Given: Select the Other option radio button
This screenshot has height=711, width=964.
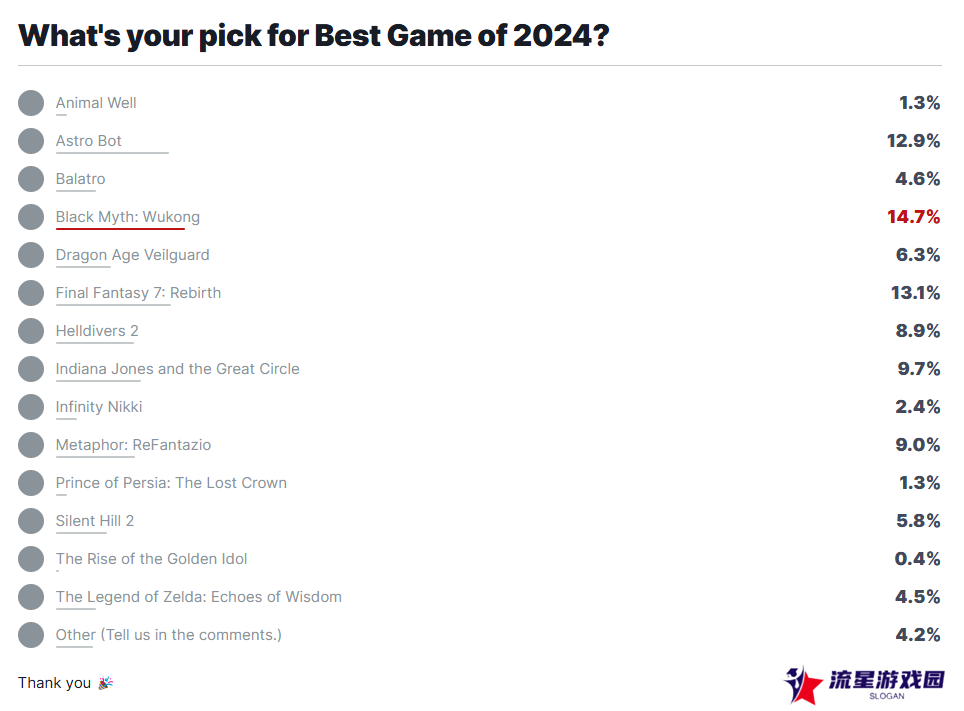Looking at the screenshot, I should 31,635.
